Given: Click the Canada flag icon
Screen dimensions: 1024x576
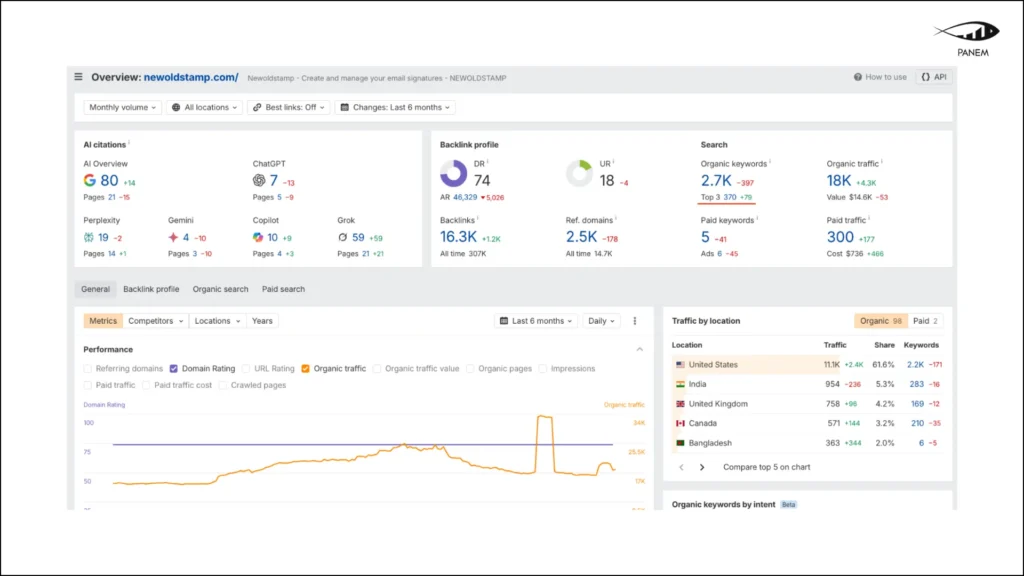Looking at the screenshot, I should pos(680,424).
